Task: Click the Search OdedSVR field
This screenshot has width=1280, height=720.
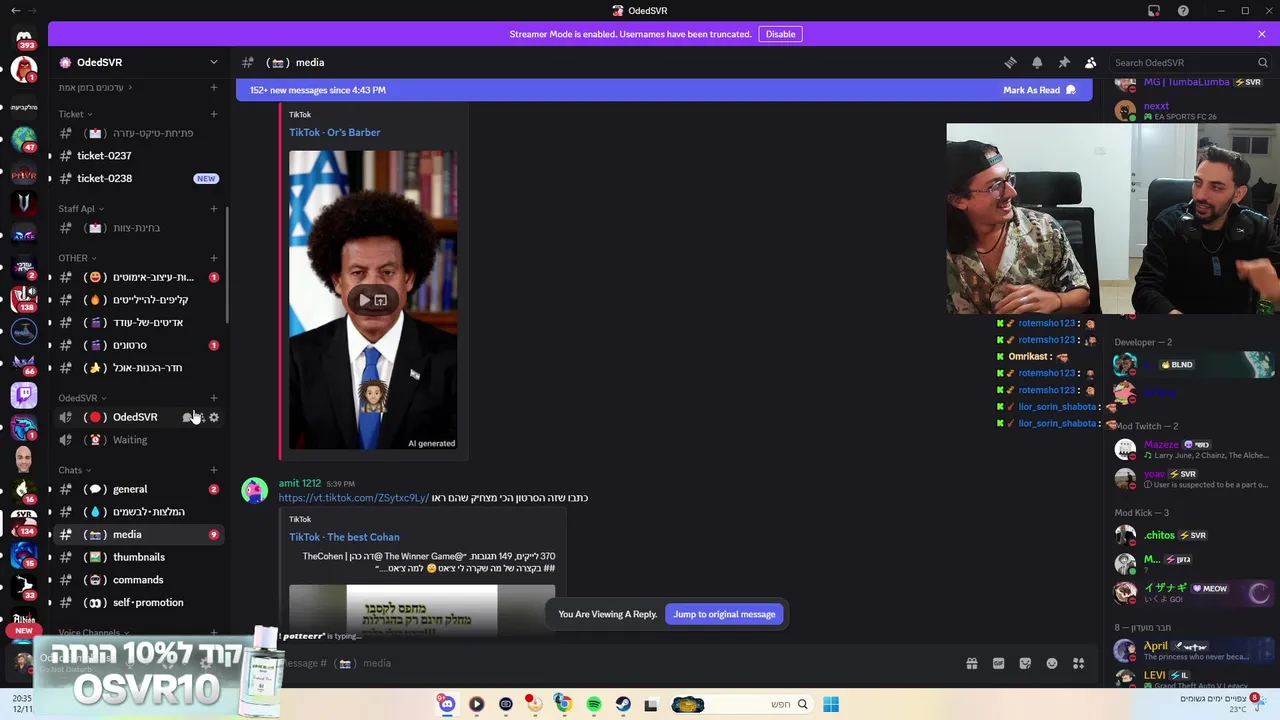Action: (x=1188, y=62)
